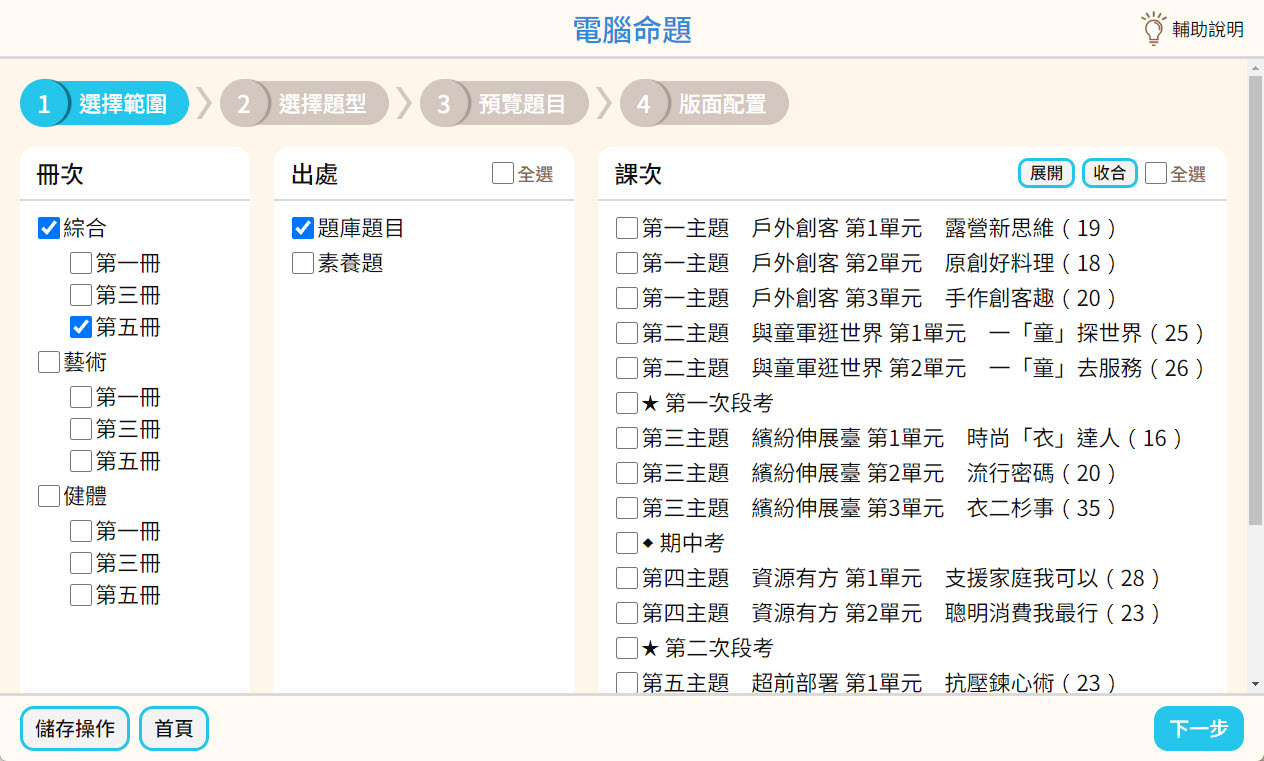This screenshot has width=1264, height=761.
Task: Select step 4 版面配置
Action: (704, 104)
